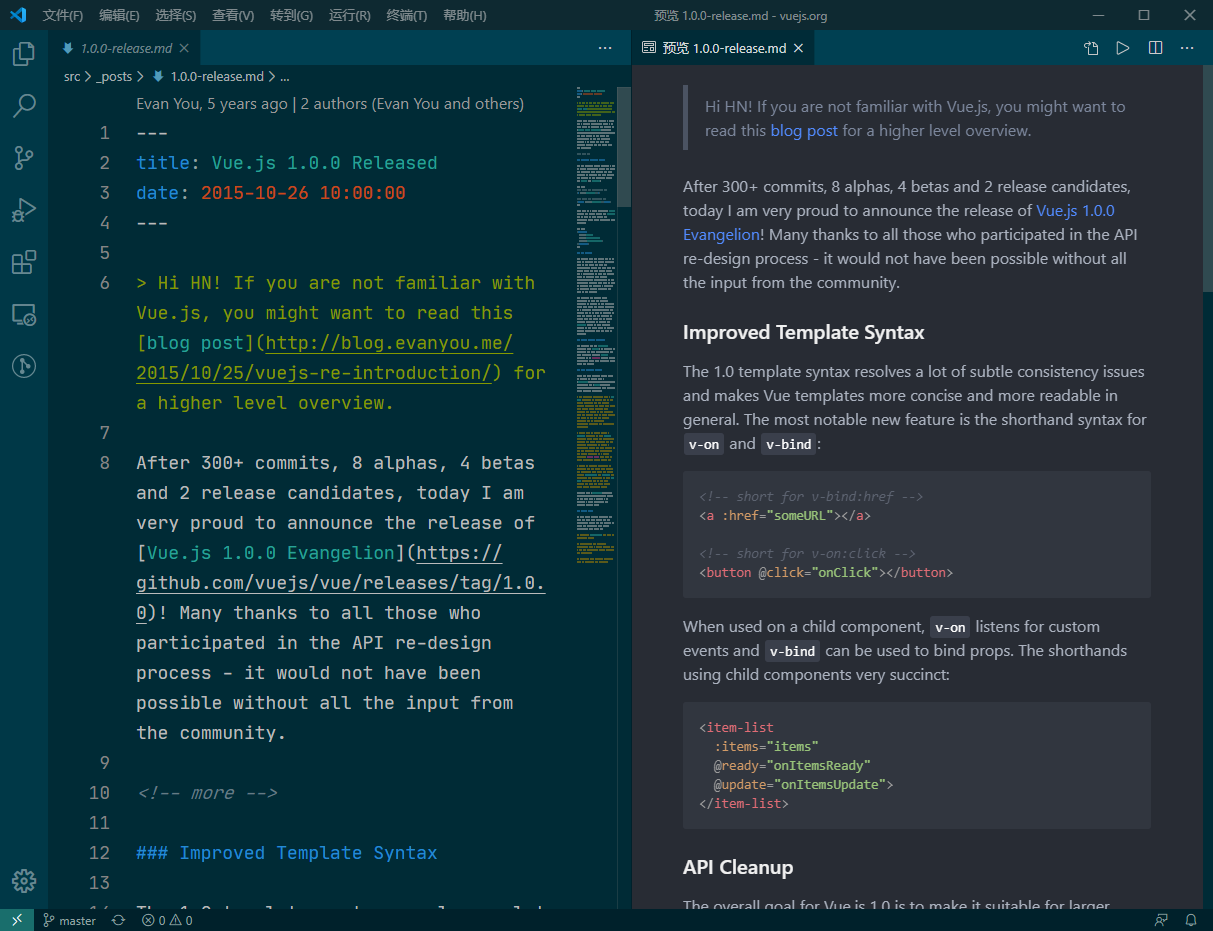Image resolution: width=1213 pixels, height=931 pixels.
Task: Click 'Improved Template Syntax' heading in preview
Action: click(804, 332)
